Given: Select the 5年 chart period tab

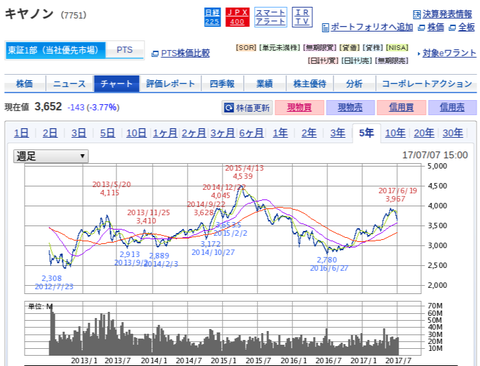Looking at the screenshot, I should click(366, 133).
